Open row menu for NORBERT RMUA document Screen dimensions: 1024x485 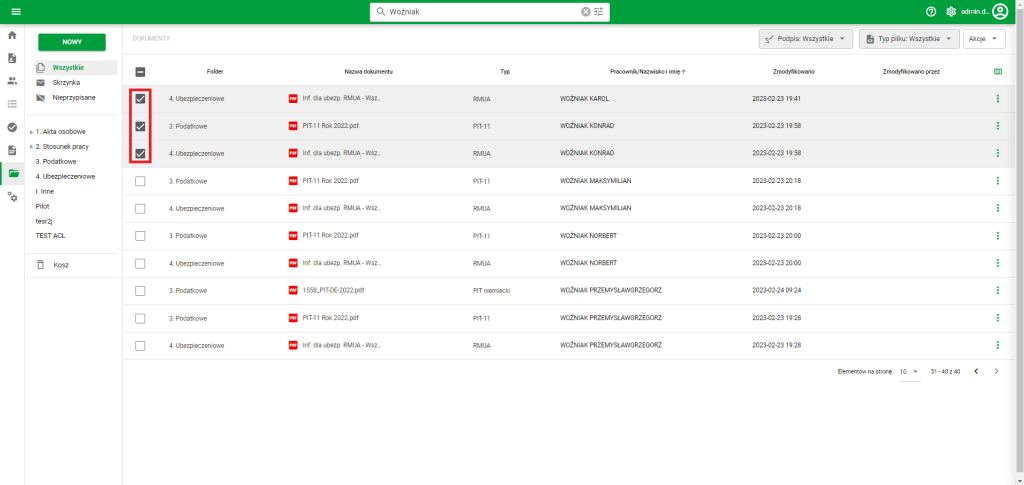pyautogui.click(x=997, y=263)
